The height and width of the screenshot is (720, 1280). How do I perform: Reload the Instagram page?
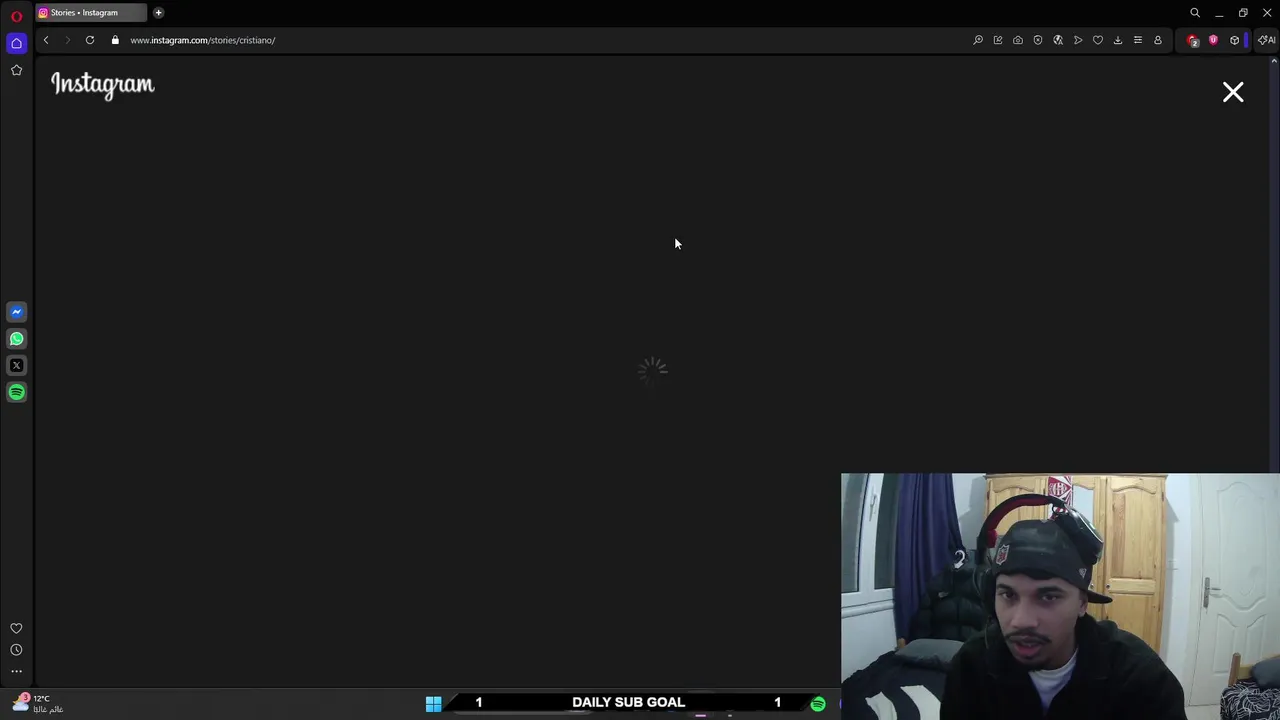[x=90, y=40]
